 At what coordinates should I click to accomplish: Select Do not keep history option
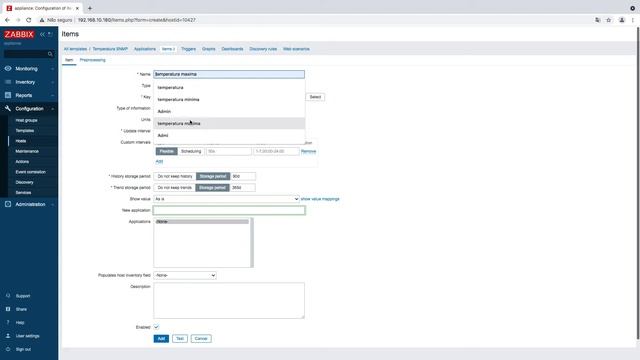175,176
